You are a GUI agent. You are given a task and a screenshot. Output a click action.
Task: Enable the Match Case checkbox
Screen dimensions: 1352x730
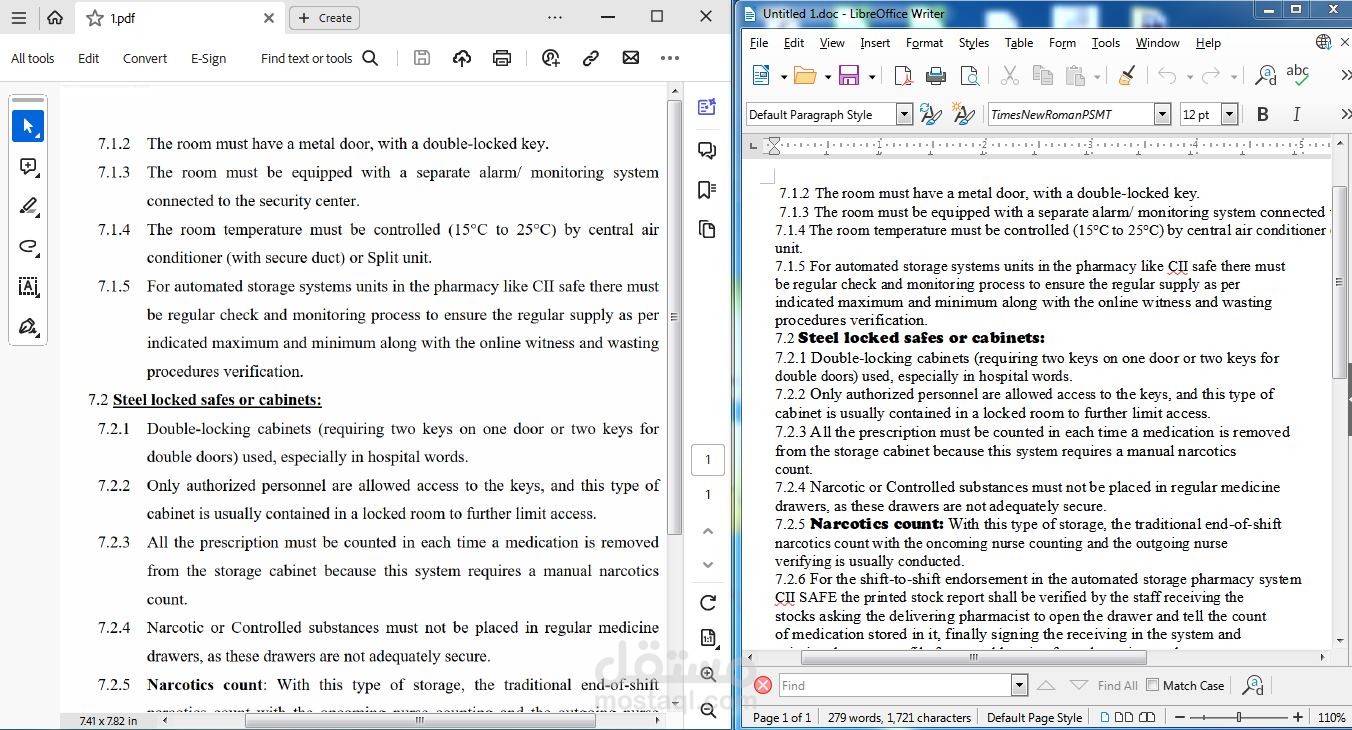pos(1152,685)
